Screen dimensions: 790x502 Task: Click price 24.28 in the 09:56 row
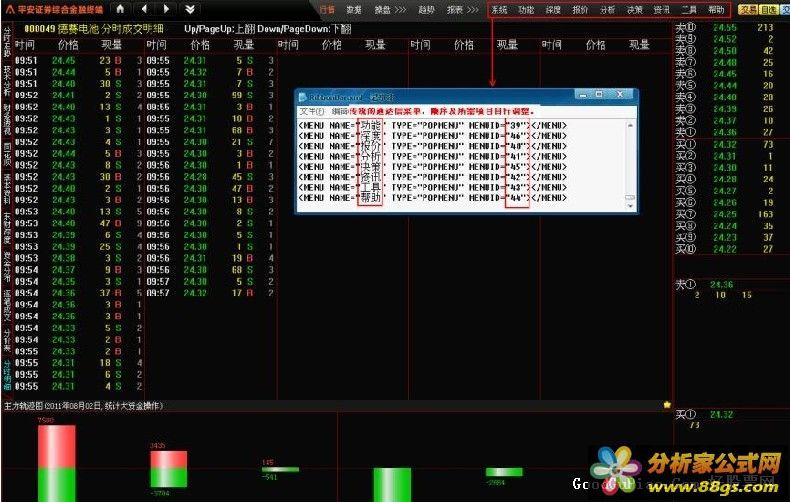point(195,177)
